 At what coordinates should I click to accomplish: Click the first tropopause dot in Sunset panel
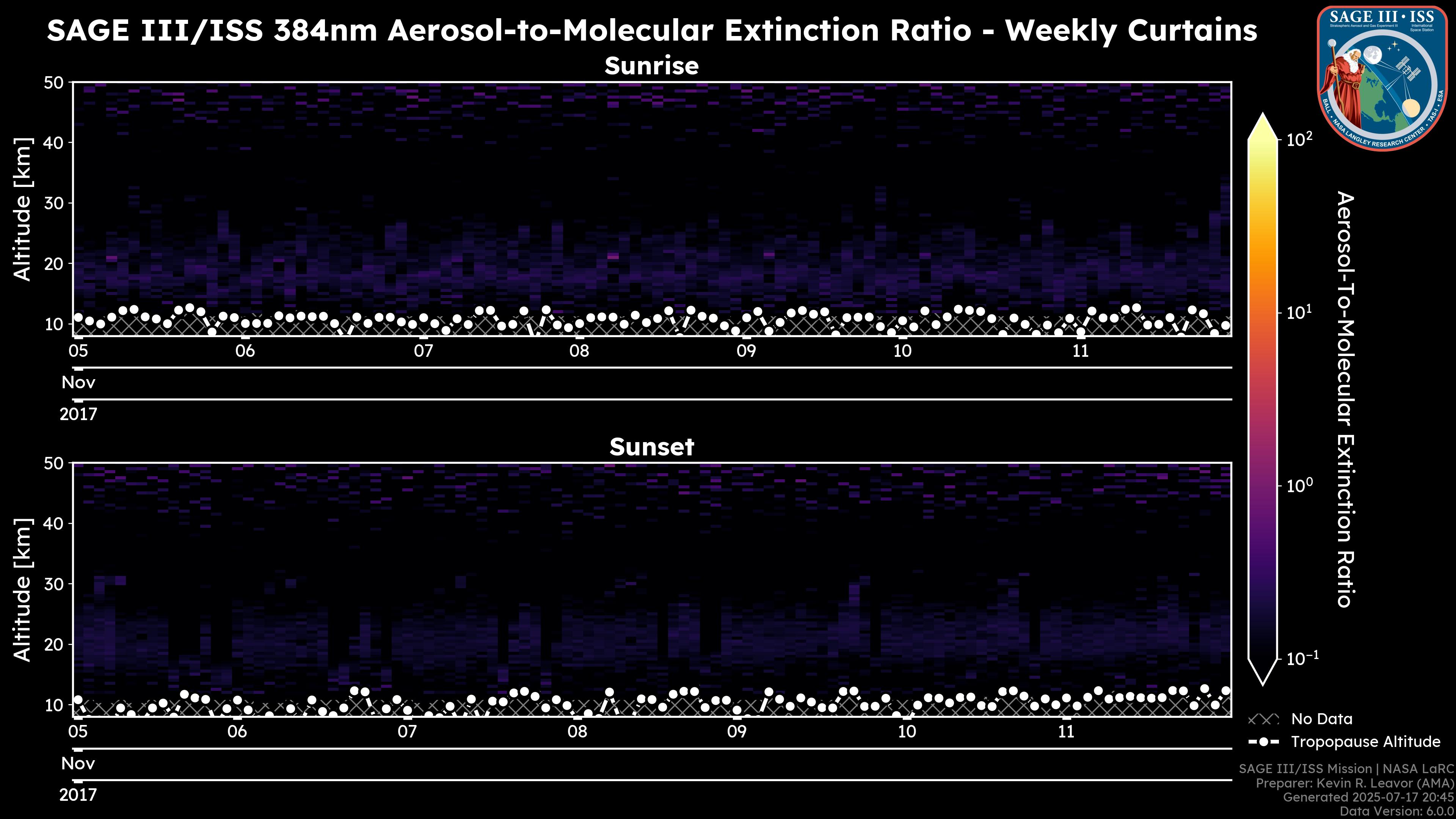78,700
